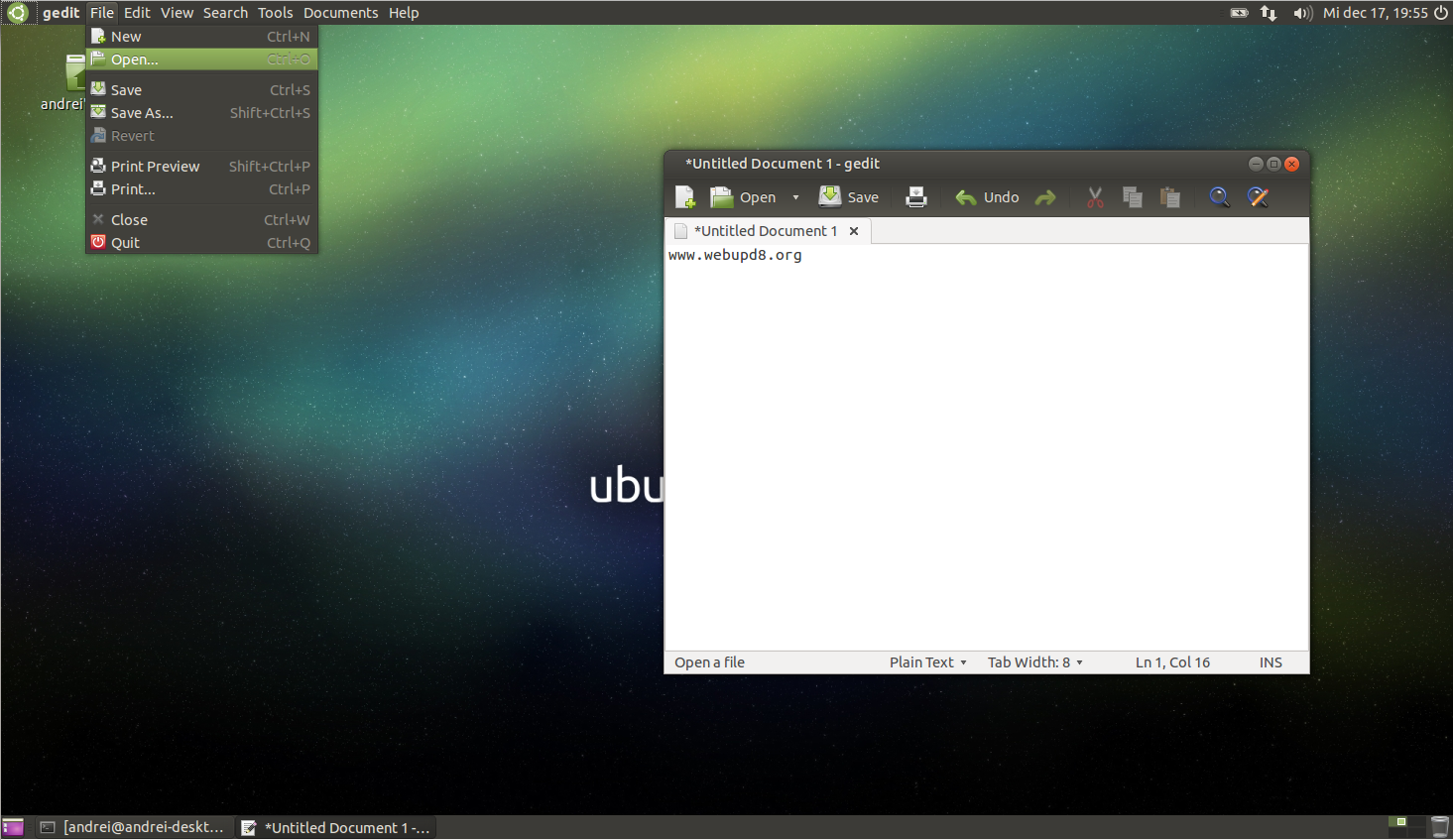Screen dimensions: 1453x840
Task: Close the Untitled Document 1 tab
Action: point(854,231)
